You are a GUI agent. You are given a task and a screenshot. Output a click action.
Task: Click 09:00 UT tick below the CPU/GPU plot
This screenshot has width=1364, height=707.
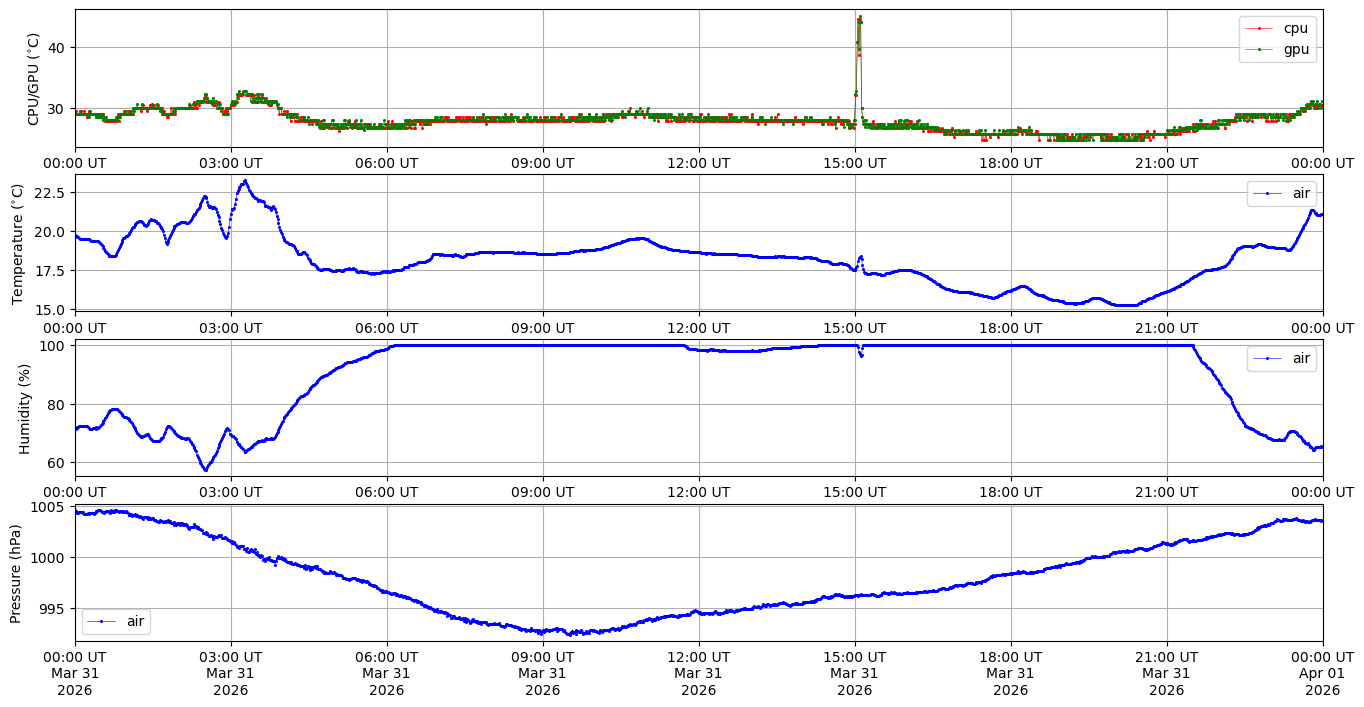coord(542,163)
